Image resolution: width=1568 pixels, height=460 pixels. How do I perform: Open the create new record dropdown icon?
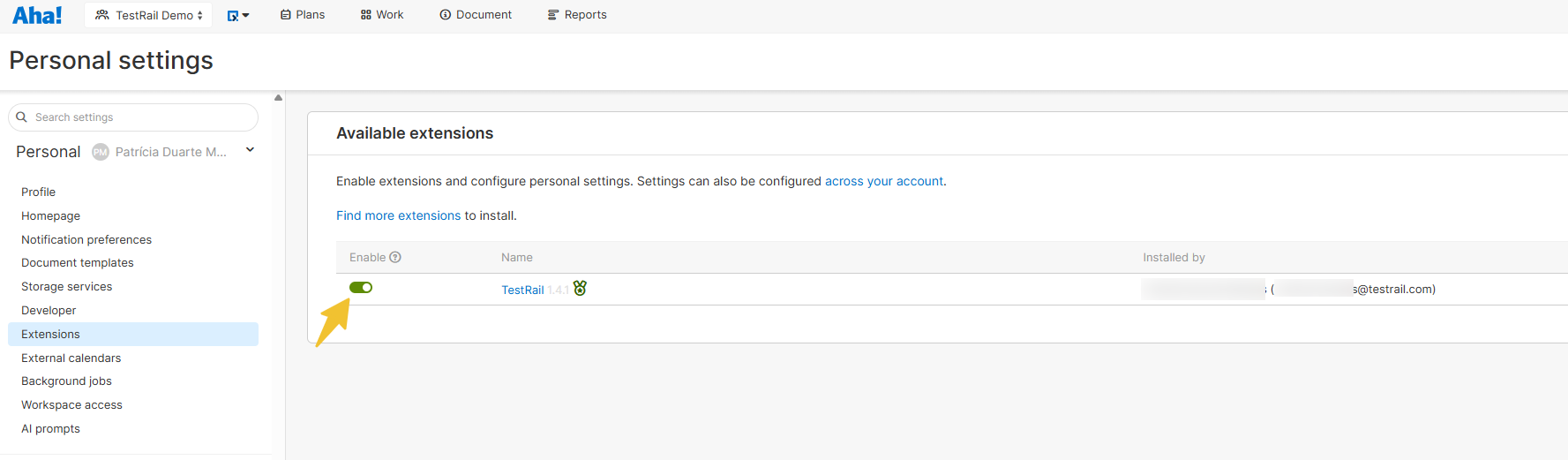coord(238,15)
